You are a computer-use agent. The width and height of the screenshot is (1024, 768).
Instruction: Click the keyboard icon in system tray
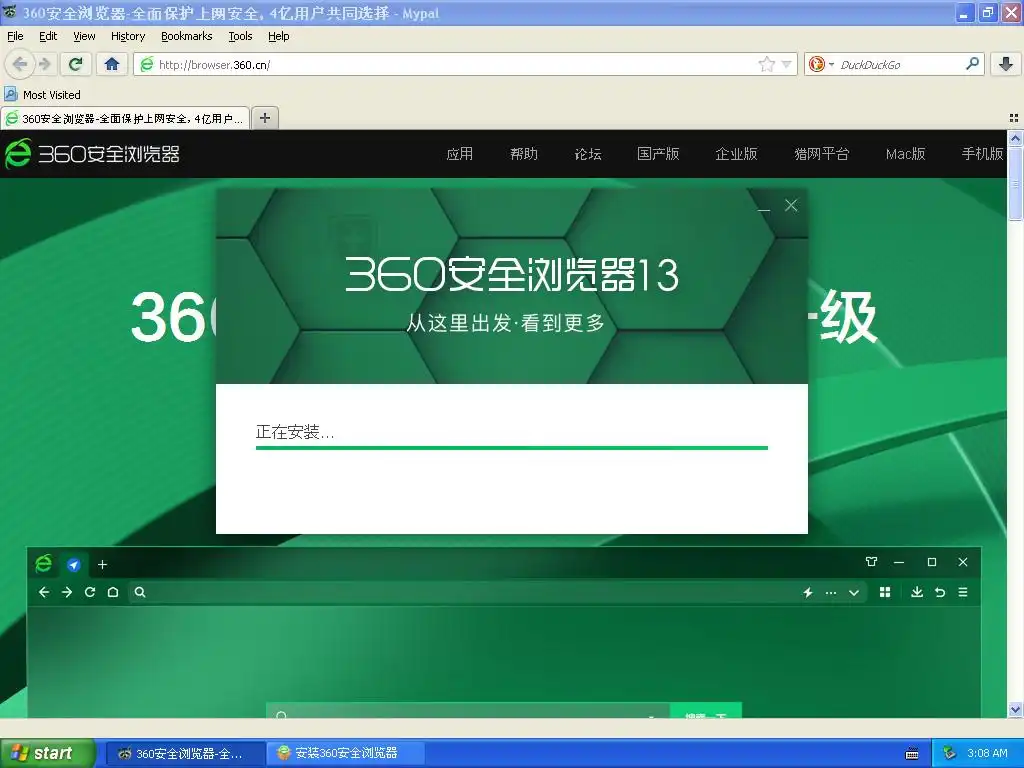[912, 754]
